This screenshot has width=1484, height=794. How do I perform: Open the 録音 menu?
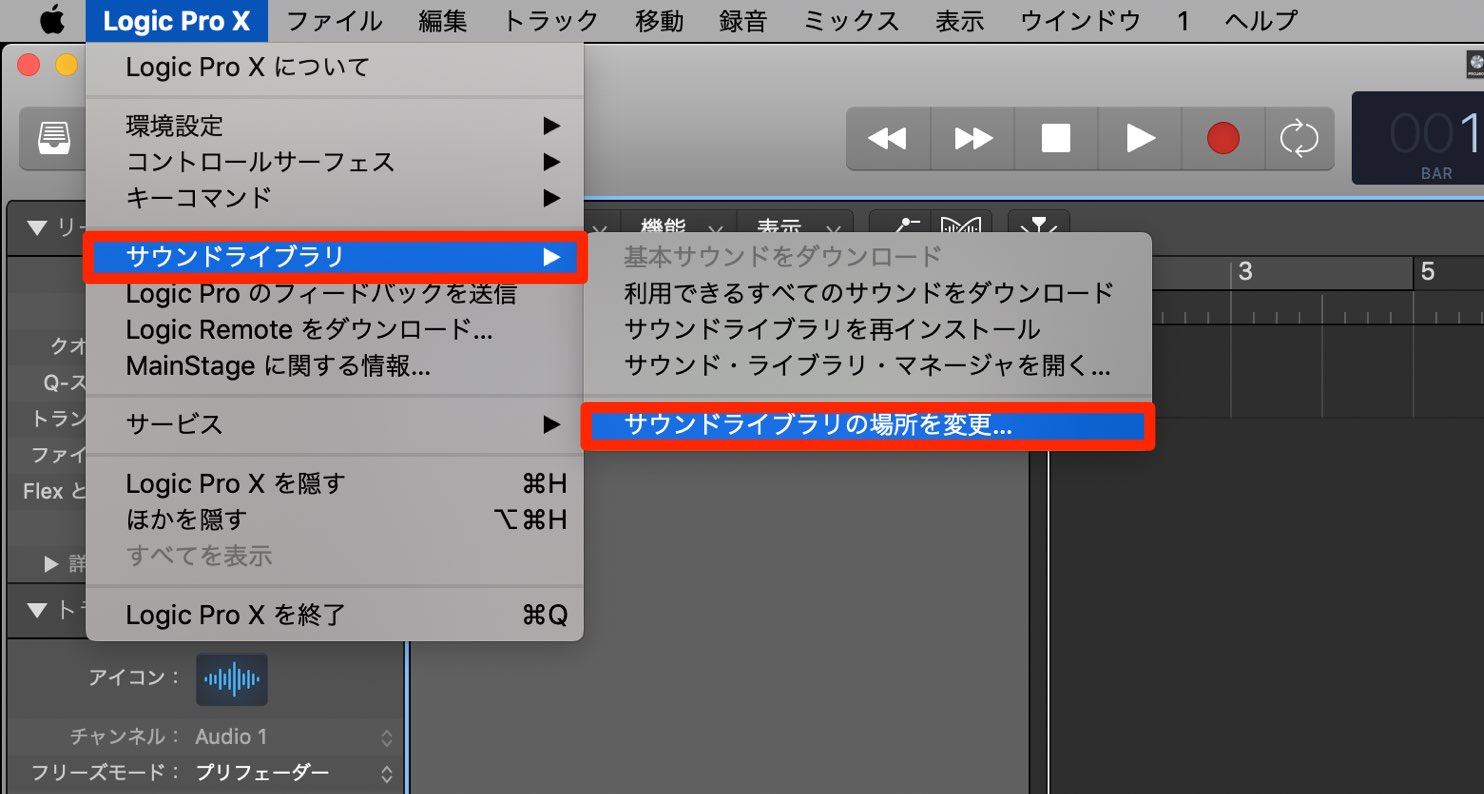click(744, 20)
